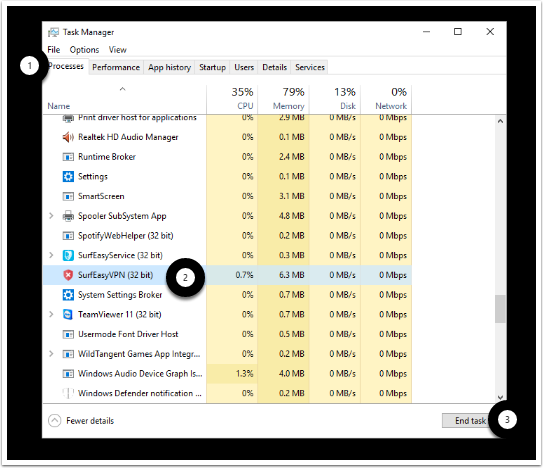This screenshot has width=543, height=468.
Task: Click the Fewer details link
Action: (90, 421)
